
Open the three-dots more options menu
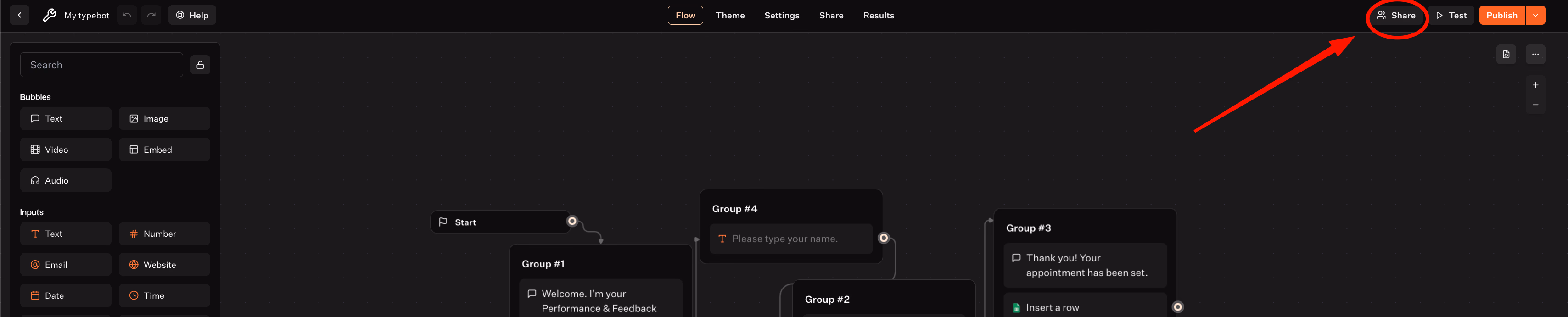pyautogui.click(x=1535, y=55)
